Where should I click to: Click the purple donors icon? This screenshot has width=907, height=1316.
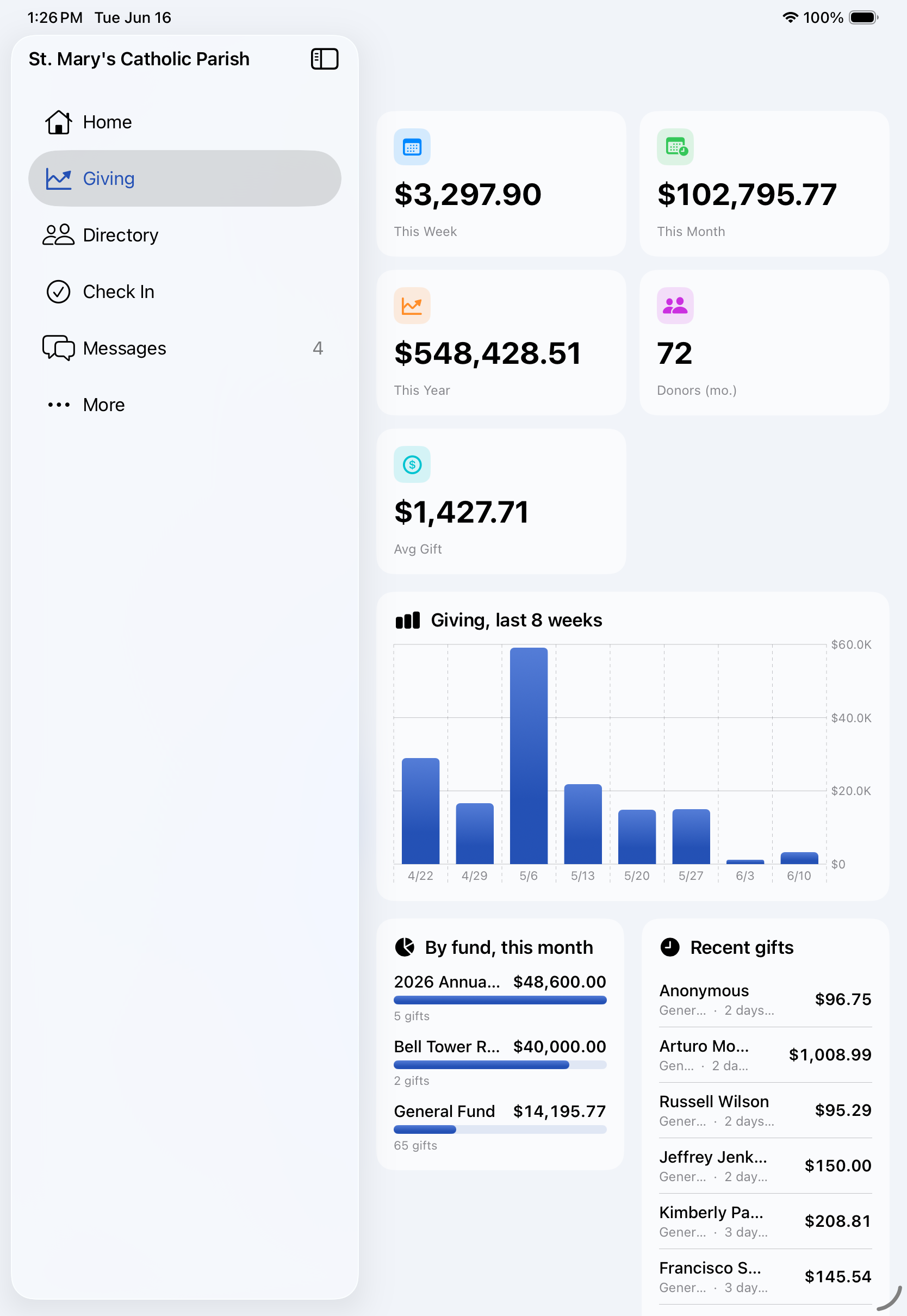tap(675, 306)
